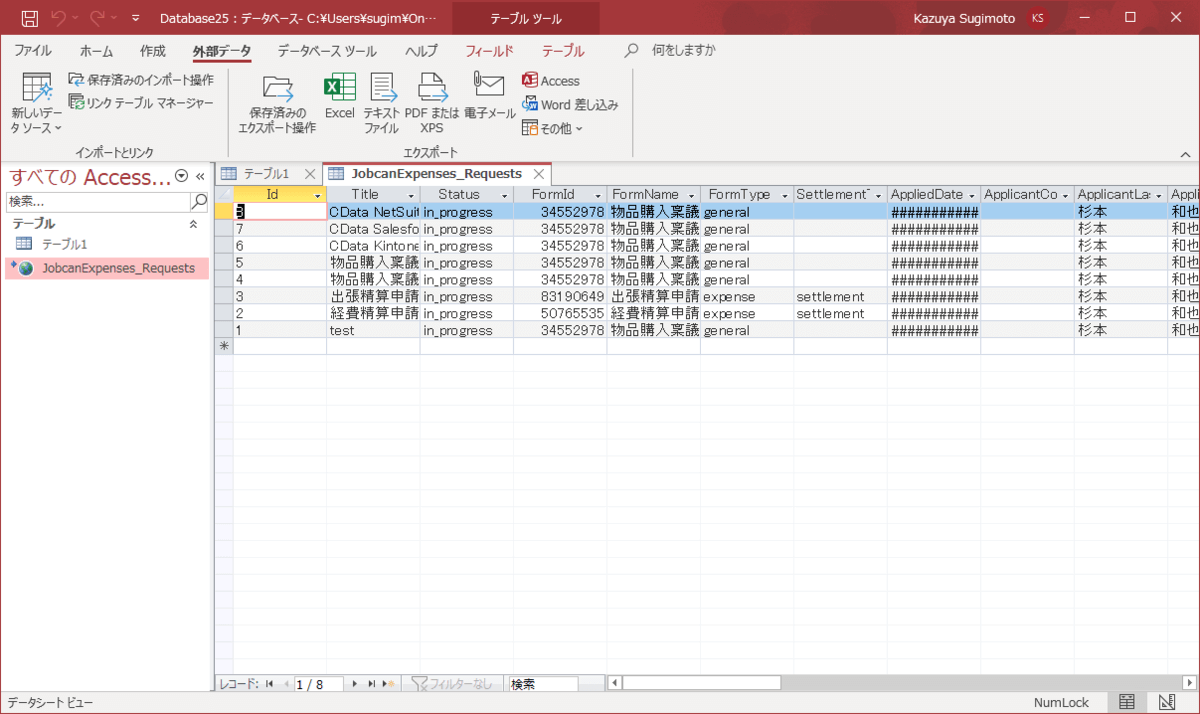The width and height of the screenshot is (1200, 714).
Task: Open the ファイル tab
Action: coord(33,50)
